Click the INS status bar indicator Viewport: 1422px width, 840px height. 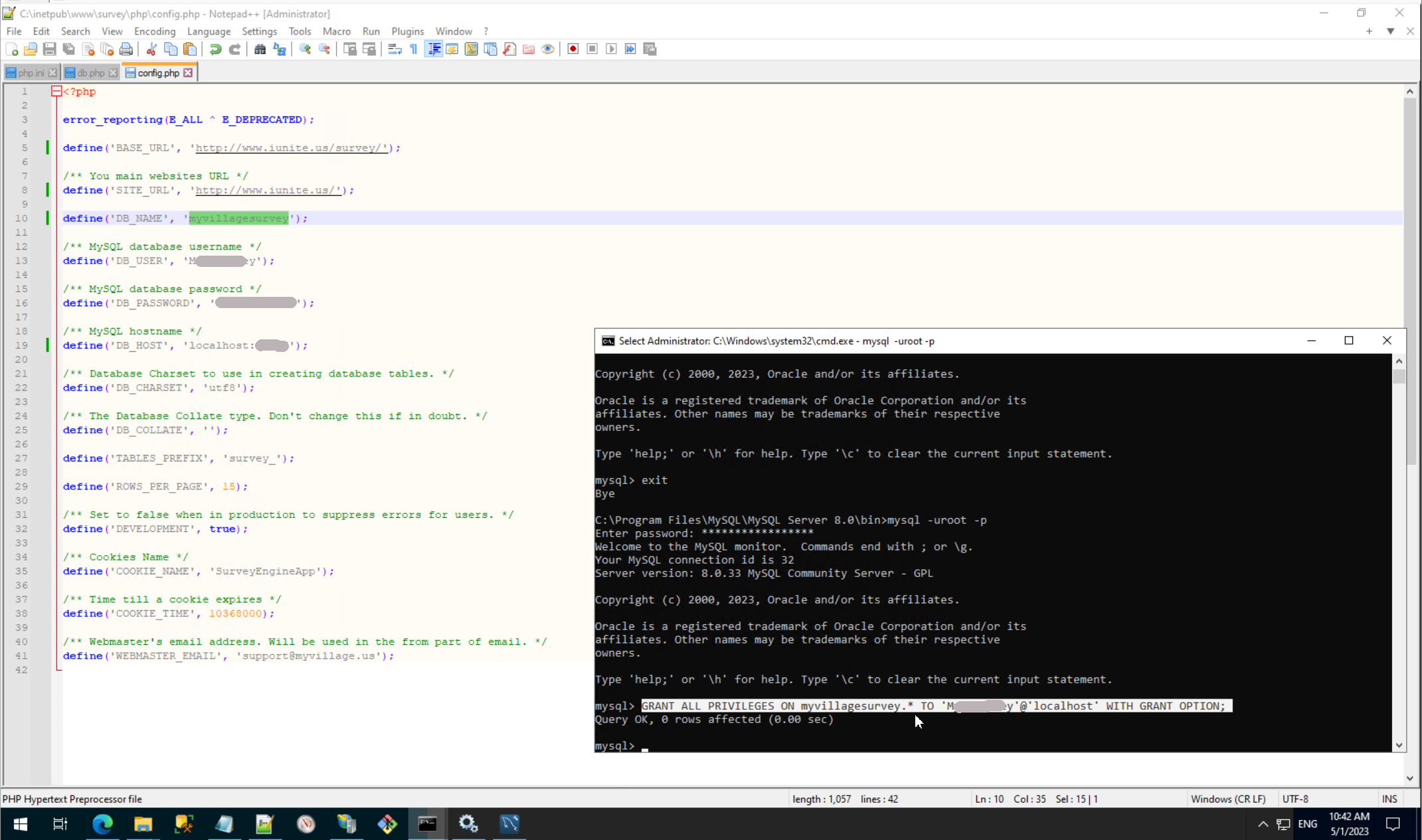click(1389, 799)
